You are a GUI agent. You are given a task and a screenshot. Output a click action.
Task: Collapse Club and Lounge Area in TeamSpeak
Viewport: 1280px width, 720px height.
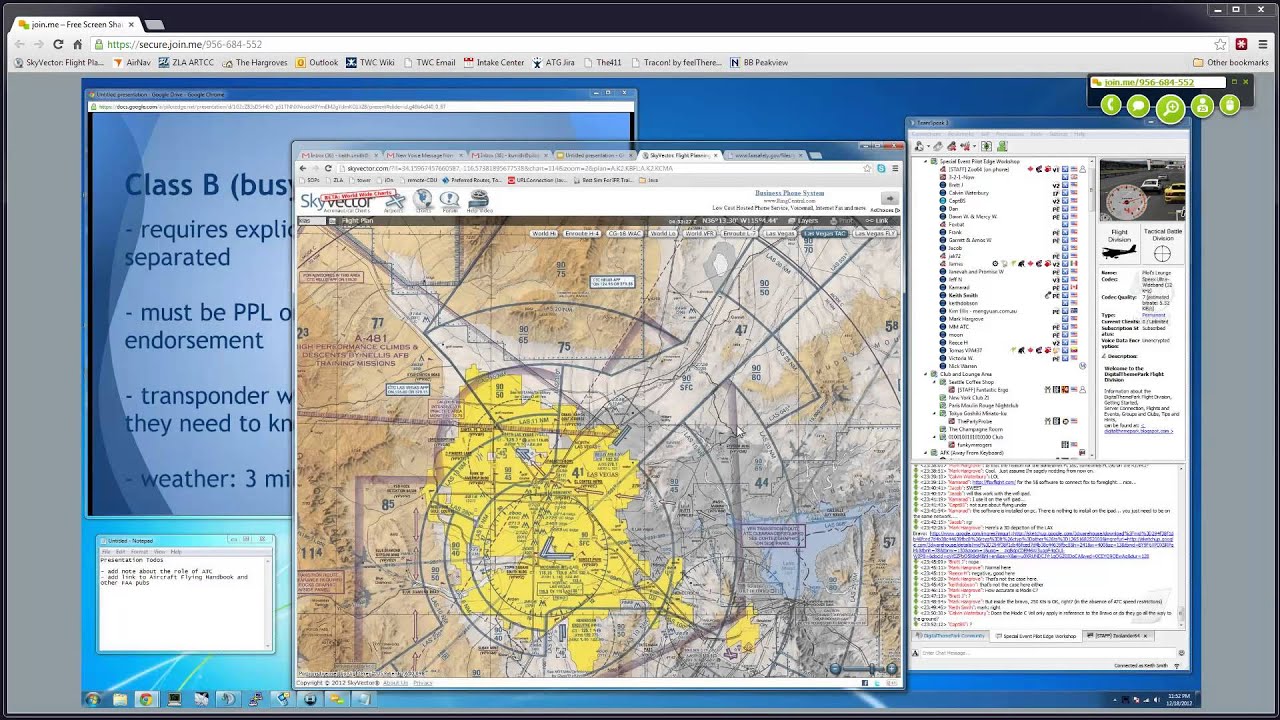(x=926, y=374)
